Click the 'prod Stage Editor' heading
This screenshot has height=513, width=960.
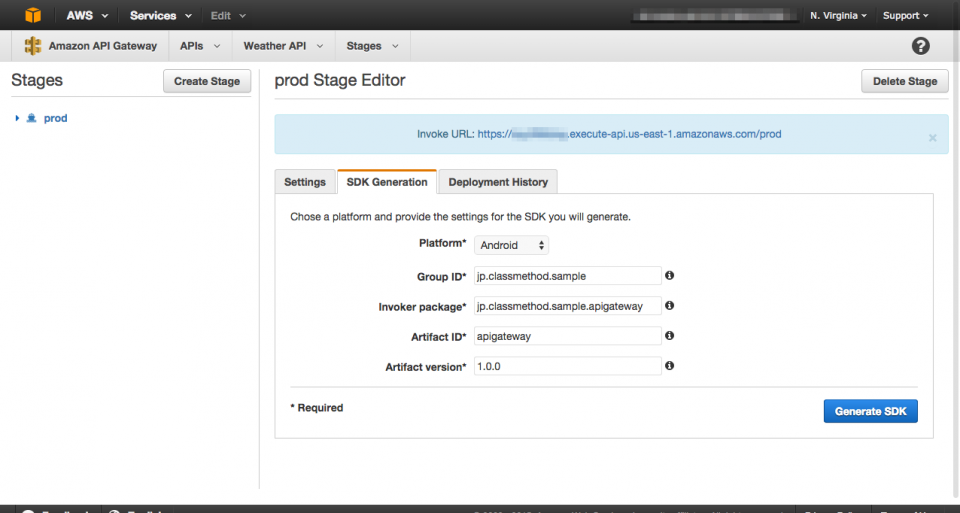tap(340, 80)
